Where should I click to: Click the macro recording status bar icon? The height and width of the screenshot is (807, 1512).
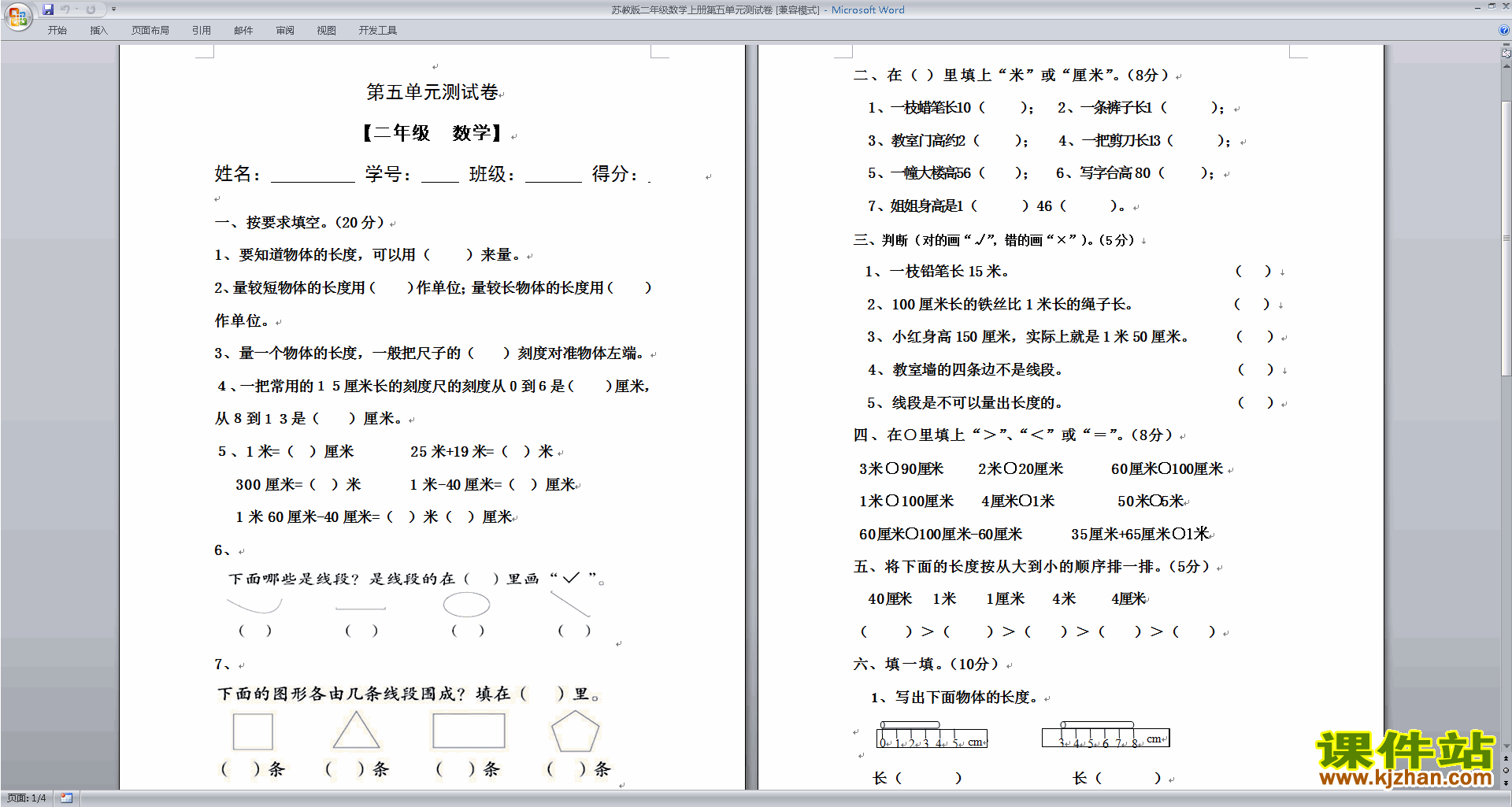[x=67, y=798]
